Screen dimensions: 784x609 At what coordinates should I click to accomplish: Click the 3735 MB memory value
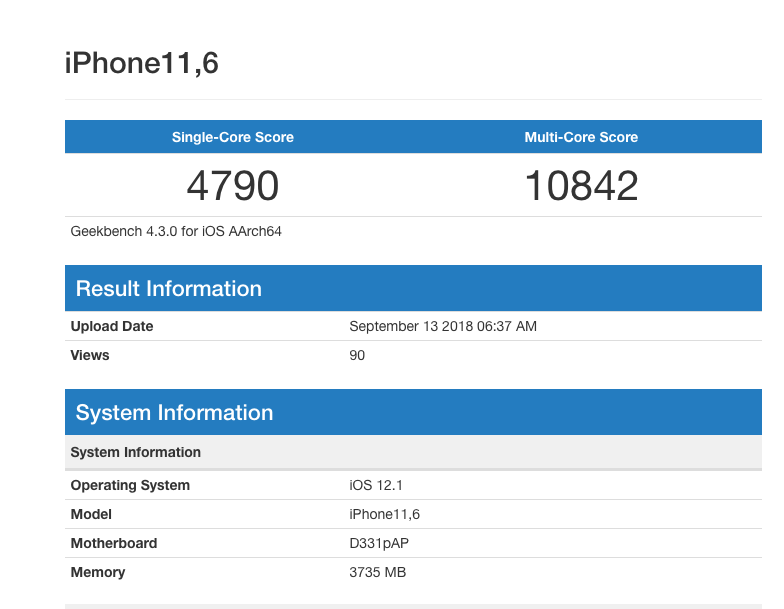(378, 572)
